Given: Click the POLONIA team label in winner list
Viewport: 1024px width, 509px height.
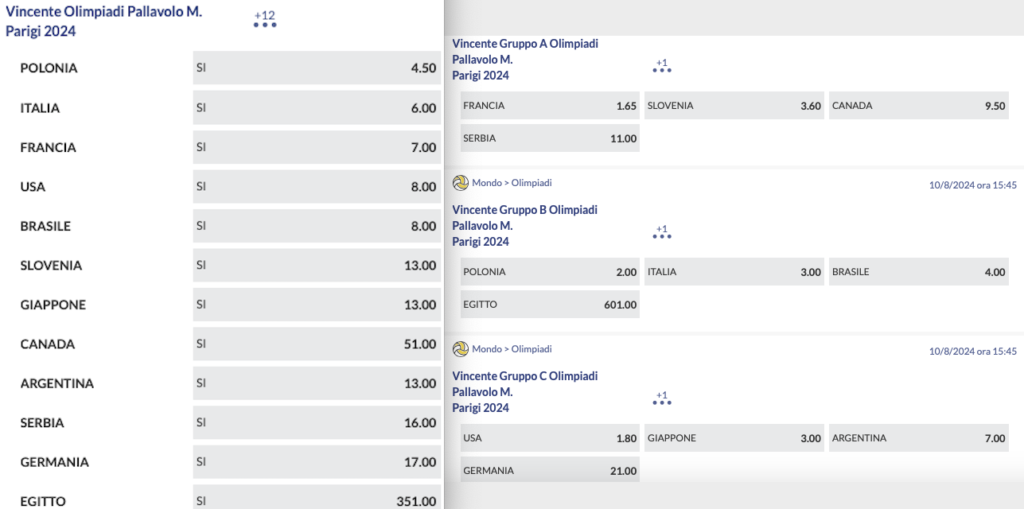Looking at the screenshot, I should [x=49, y=68].
